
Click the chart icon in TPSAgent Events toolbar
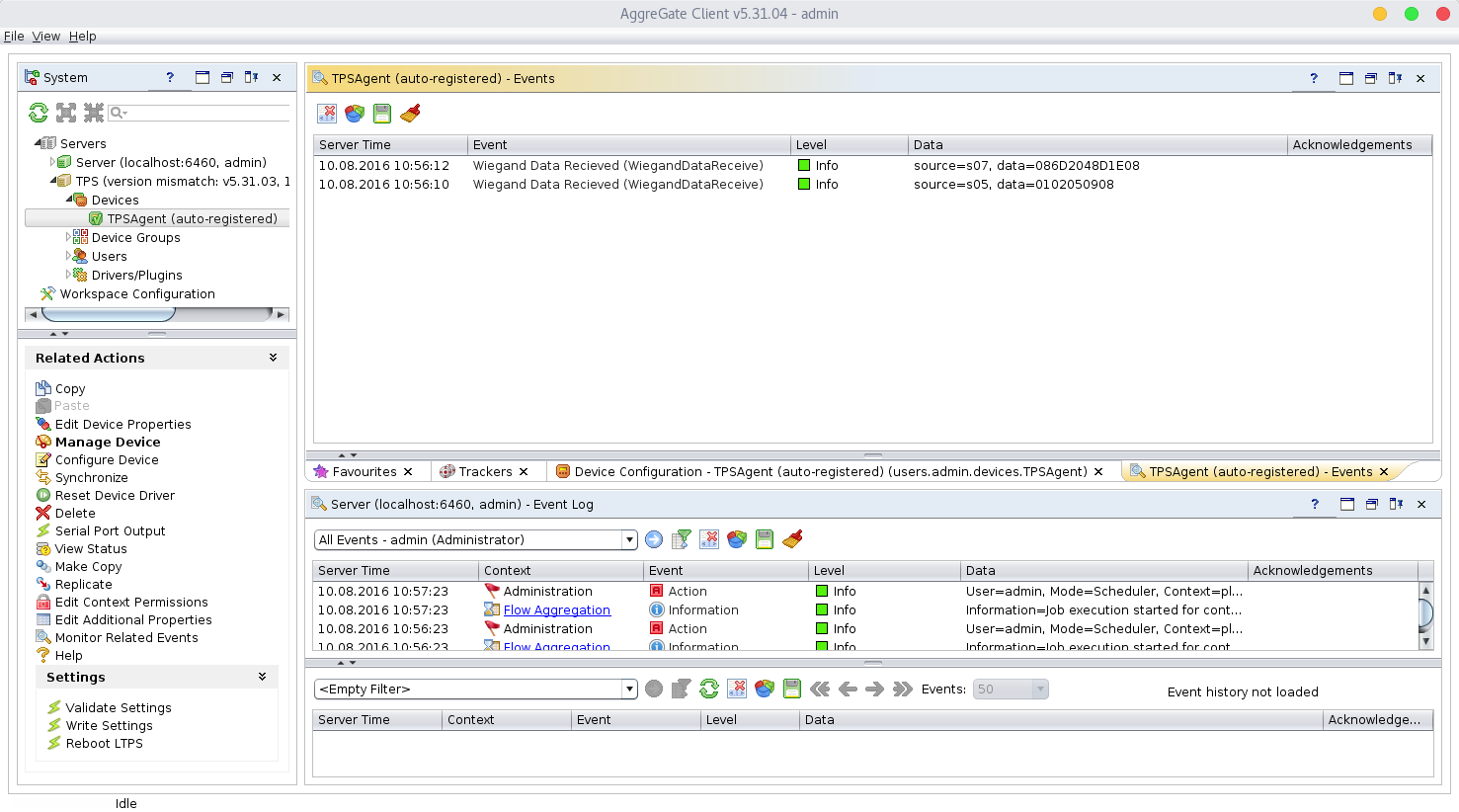[355, 114]
